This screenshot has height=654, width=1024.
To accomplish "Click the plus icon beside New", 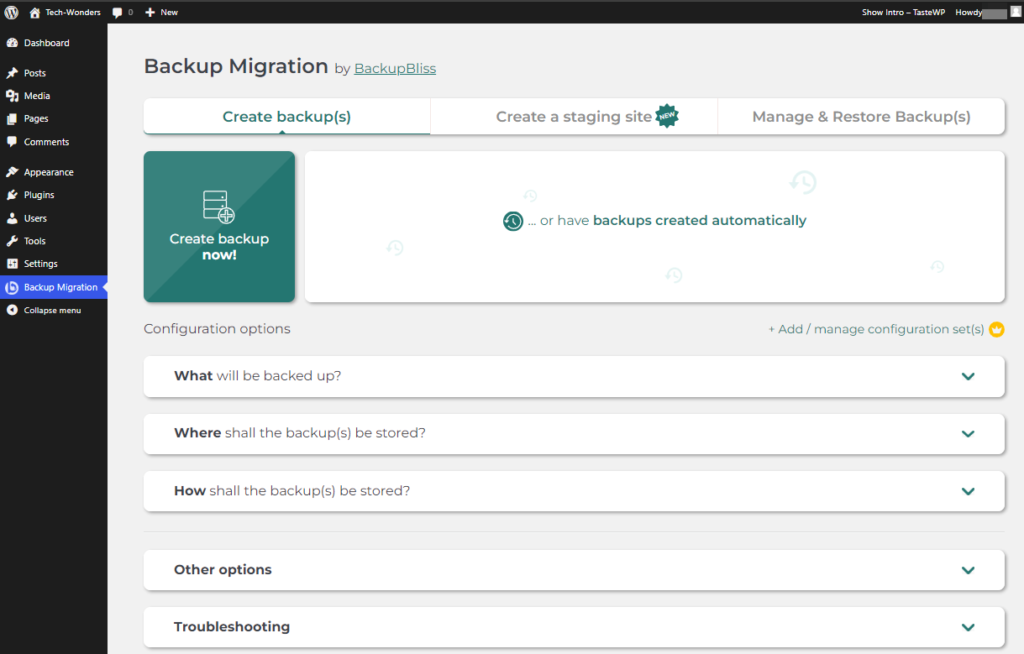I will [x=150, y=12].
